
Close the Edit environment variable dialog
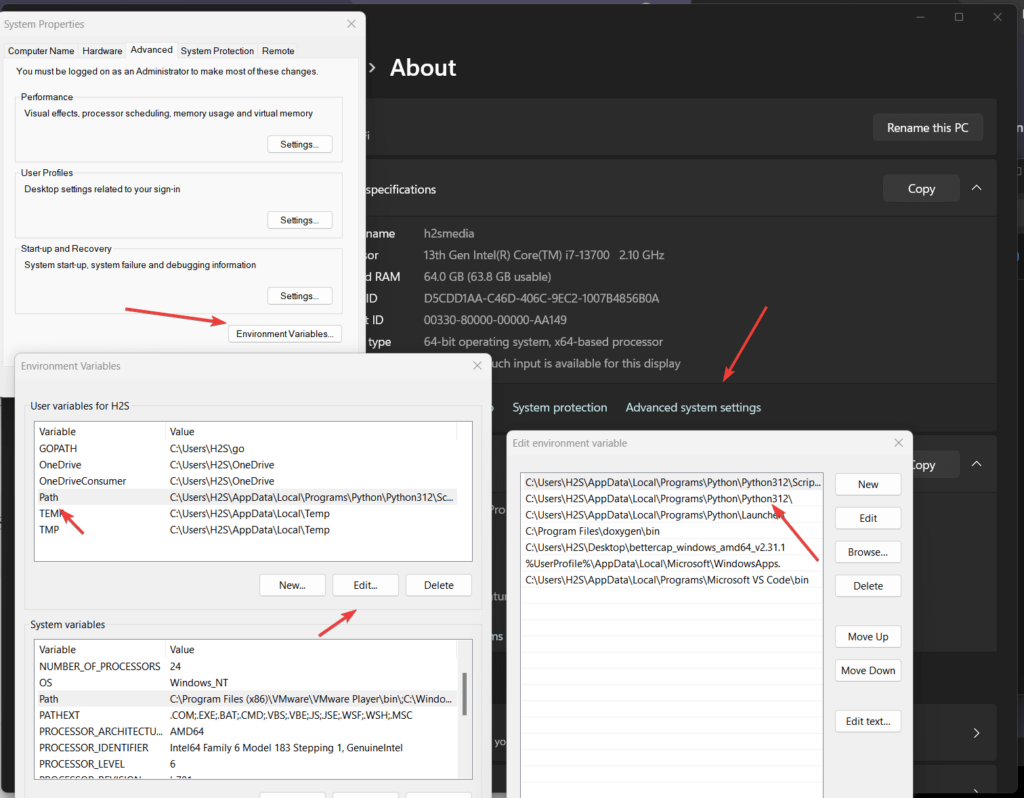tap(897, 443)
